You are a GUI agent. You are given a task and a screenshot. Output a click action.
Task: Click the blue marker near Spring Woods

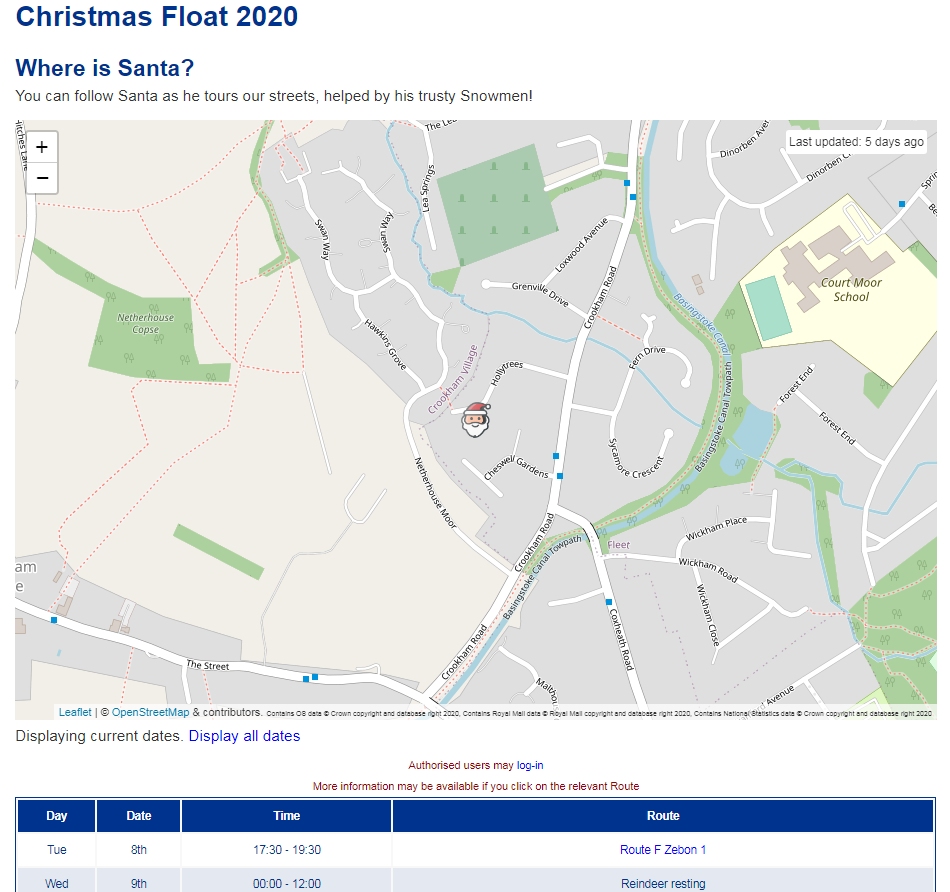pos(902,203)
